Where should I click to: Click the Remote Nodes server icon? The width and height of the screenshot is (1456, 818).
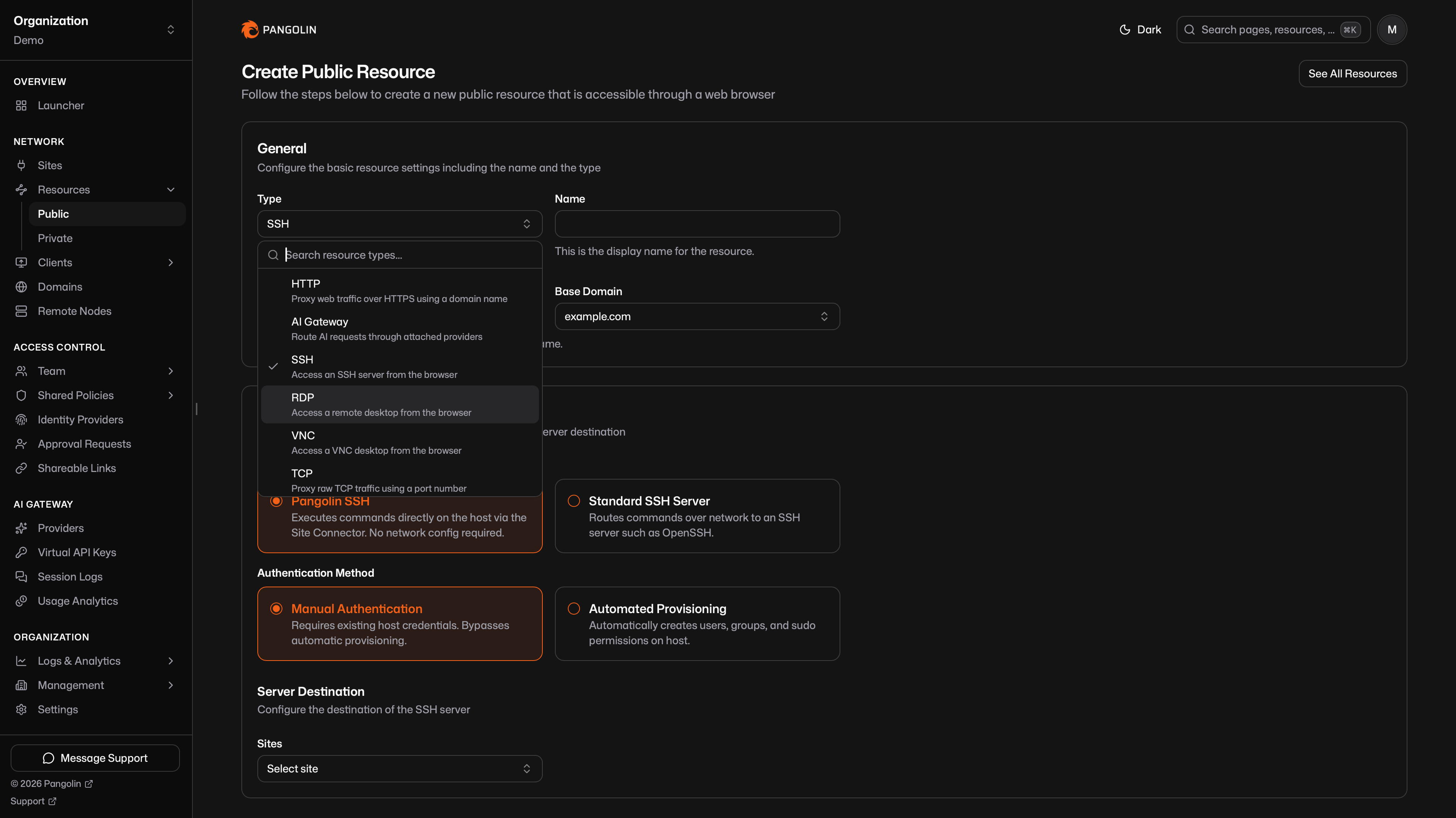tap(21, 311)
